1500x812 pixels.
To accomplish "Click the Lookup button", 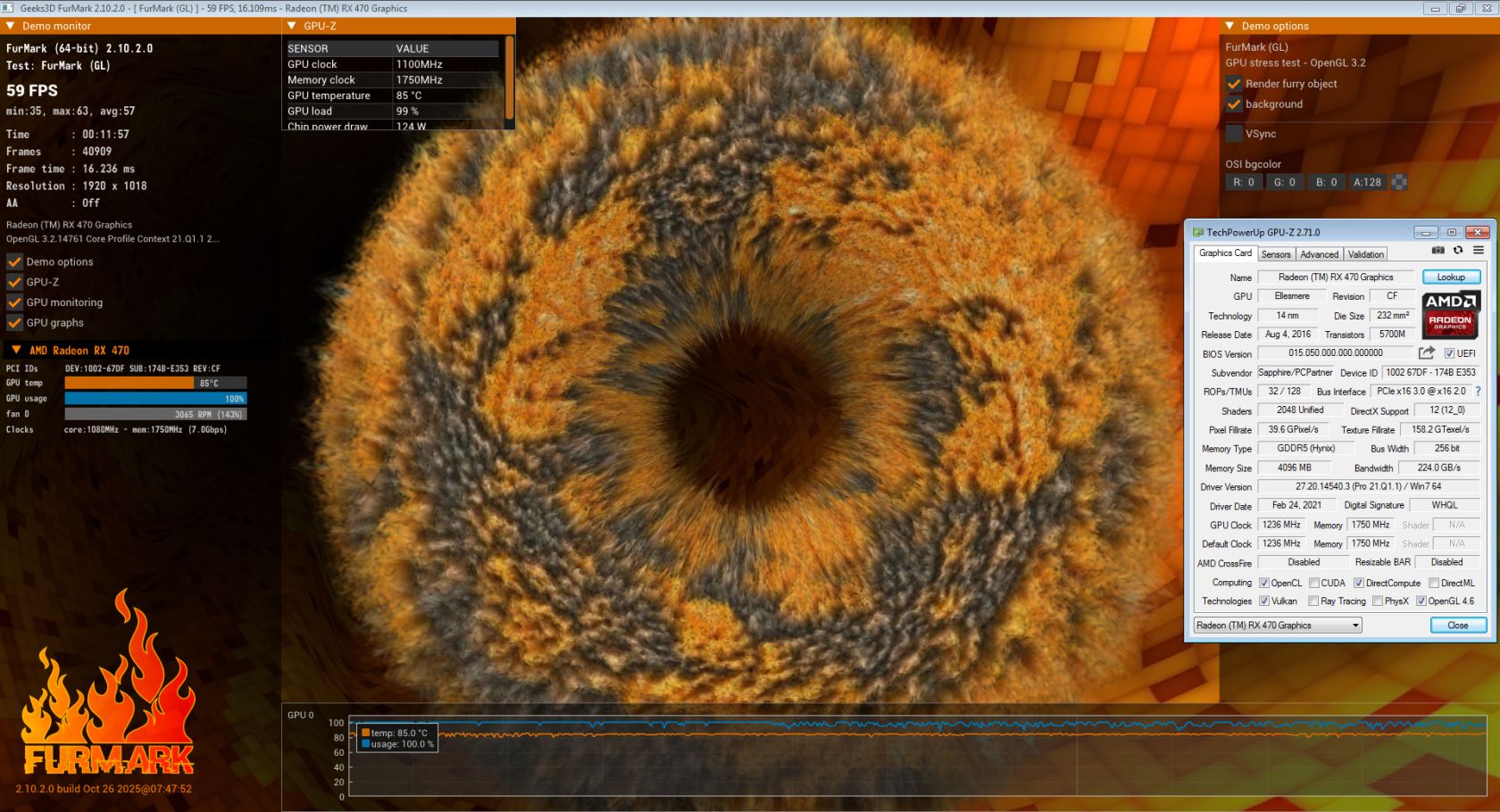I will (1451, 277).
